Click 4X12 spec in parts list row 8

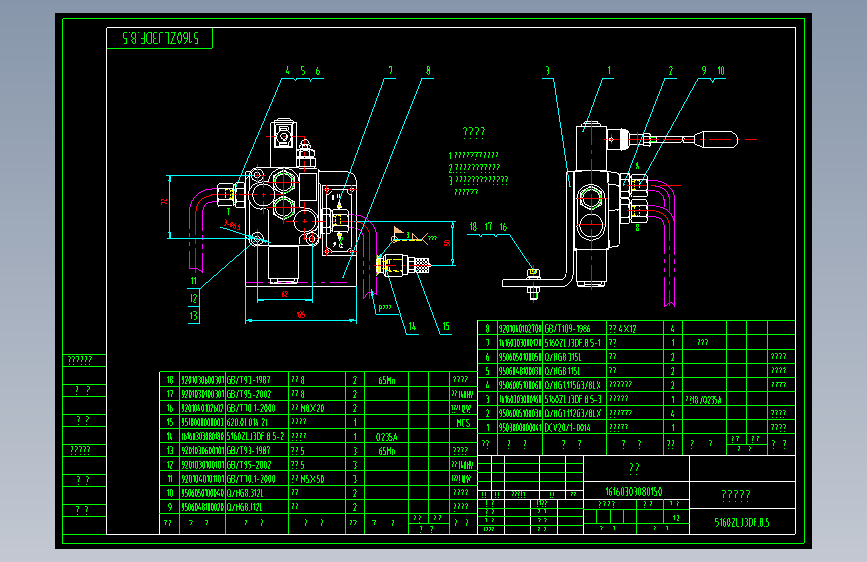pos(627,329)
